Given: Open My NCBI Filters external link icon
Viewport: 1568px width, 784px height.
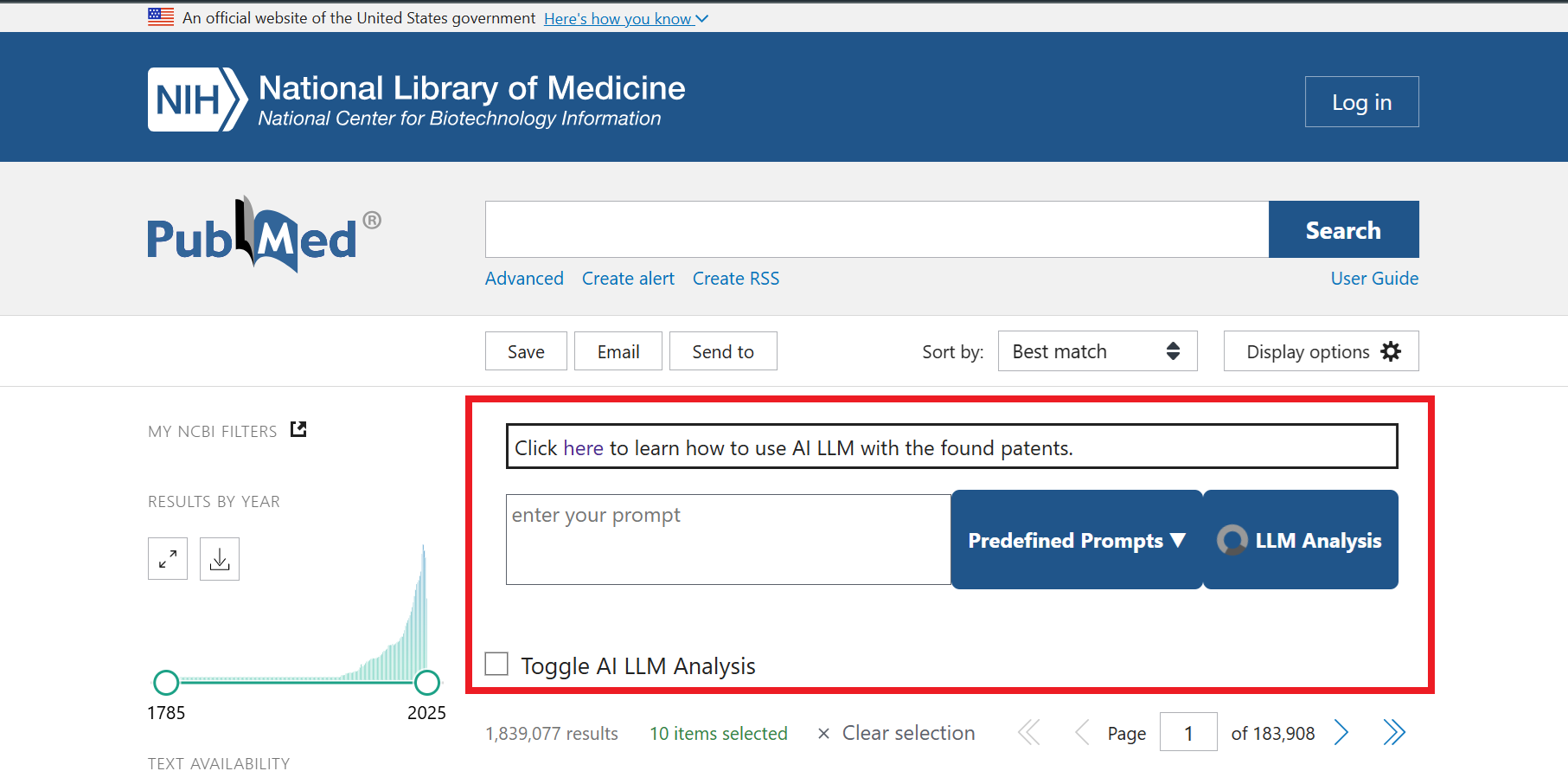Looking at the screenshot, I should (298, 429).
